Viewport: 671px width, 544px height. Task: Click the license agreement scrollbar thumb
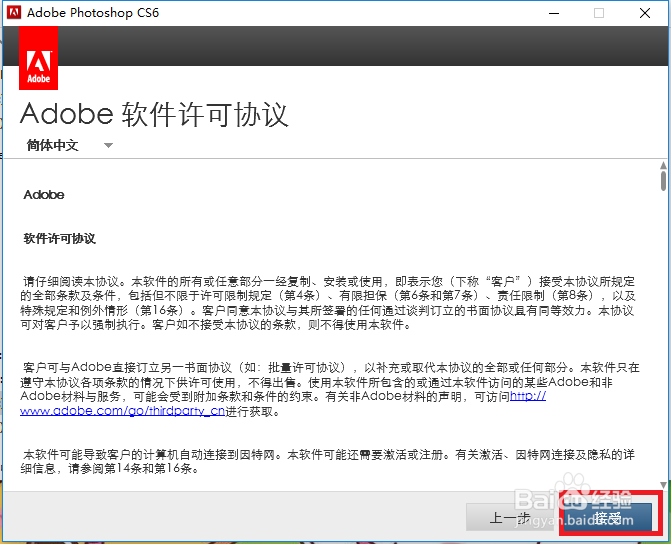663,181
